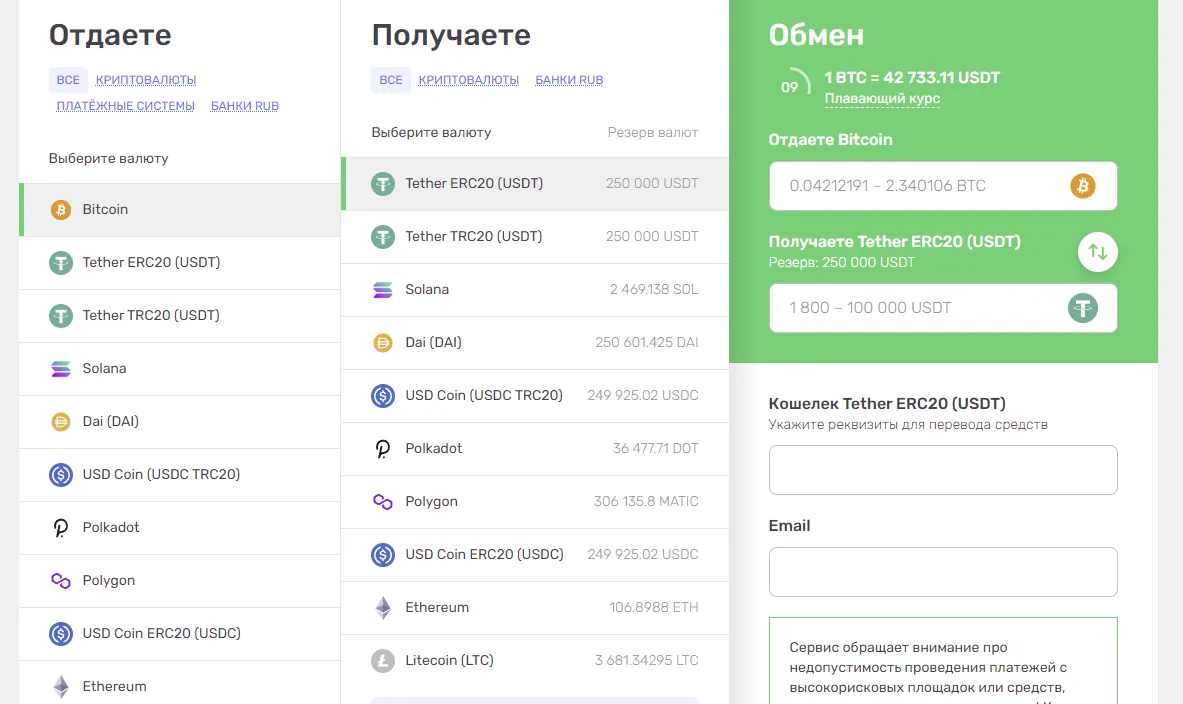
Task: Select ВСЕ filter under Отдаете
Action: [68, 80]
